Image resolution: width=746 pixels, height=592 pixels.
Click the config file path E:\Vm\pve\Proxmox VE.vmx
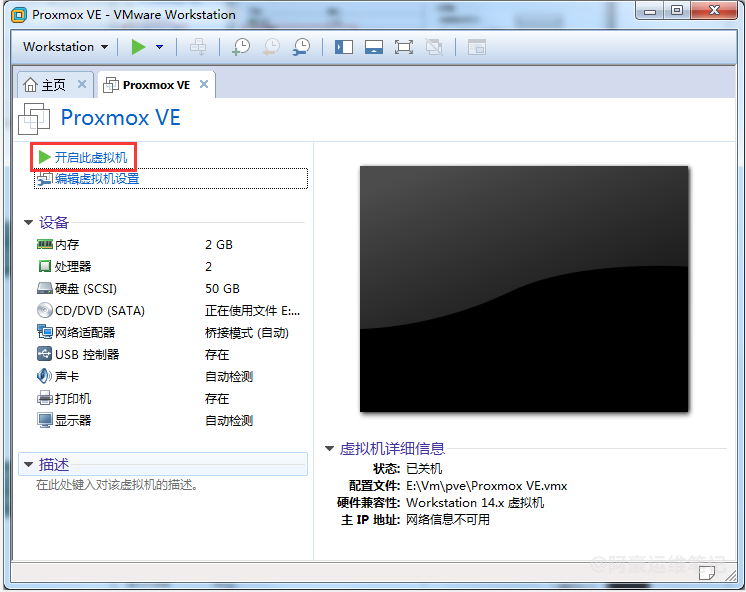pos(486,486)
